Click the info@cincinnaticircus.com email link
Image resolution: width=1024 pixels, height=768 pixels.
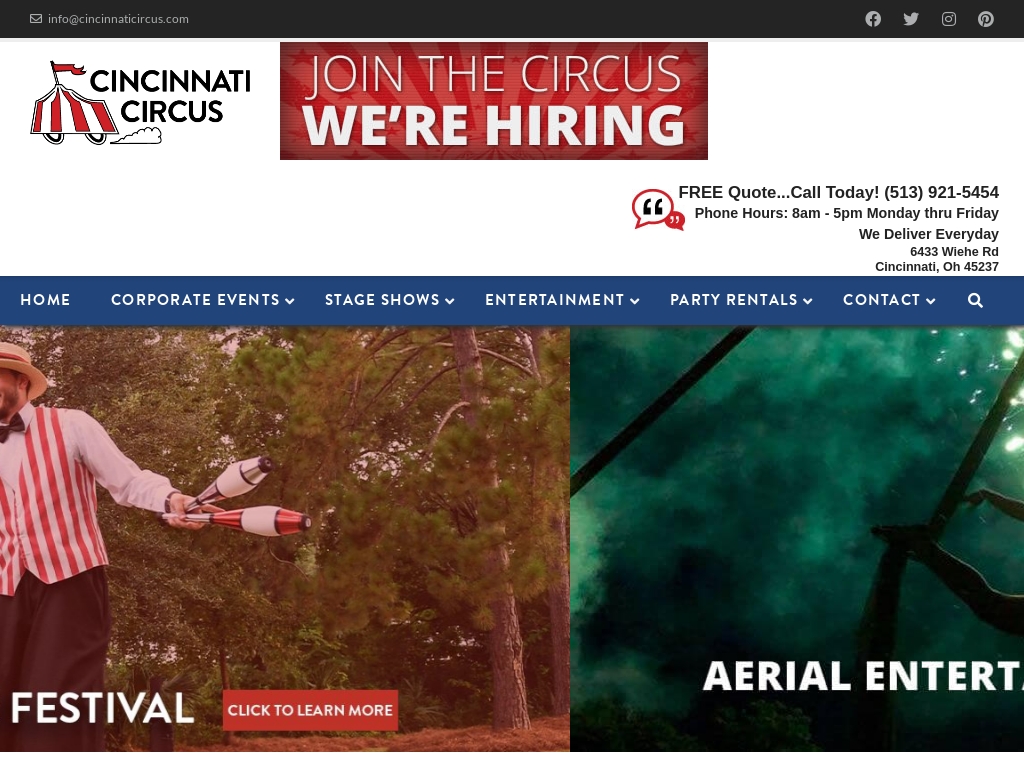118,19
